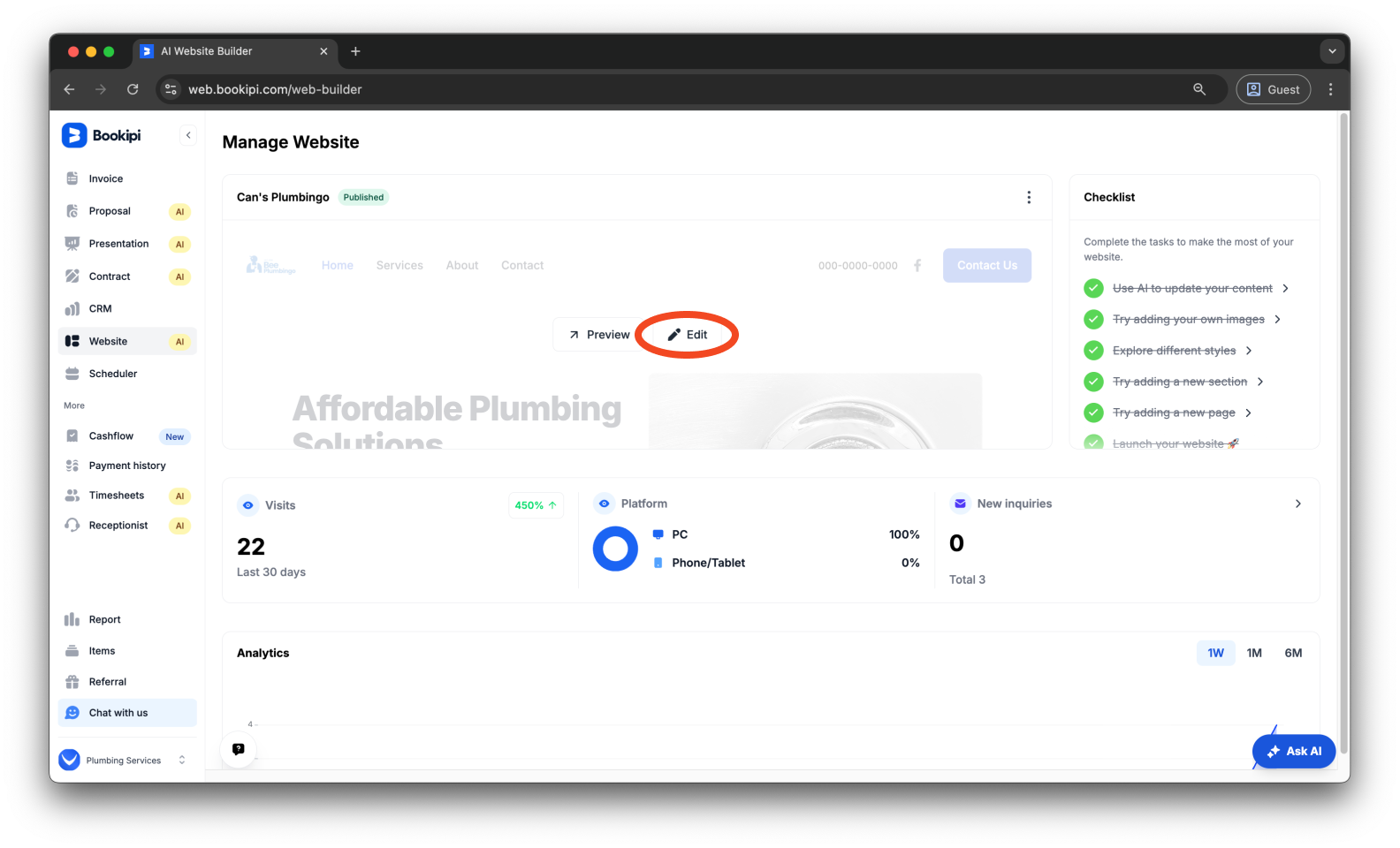Click the Phone/Tablet device icon

point(658,563)
